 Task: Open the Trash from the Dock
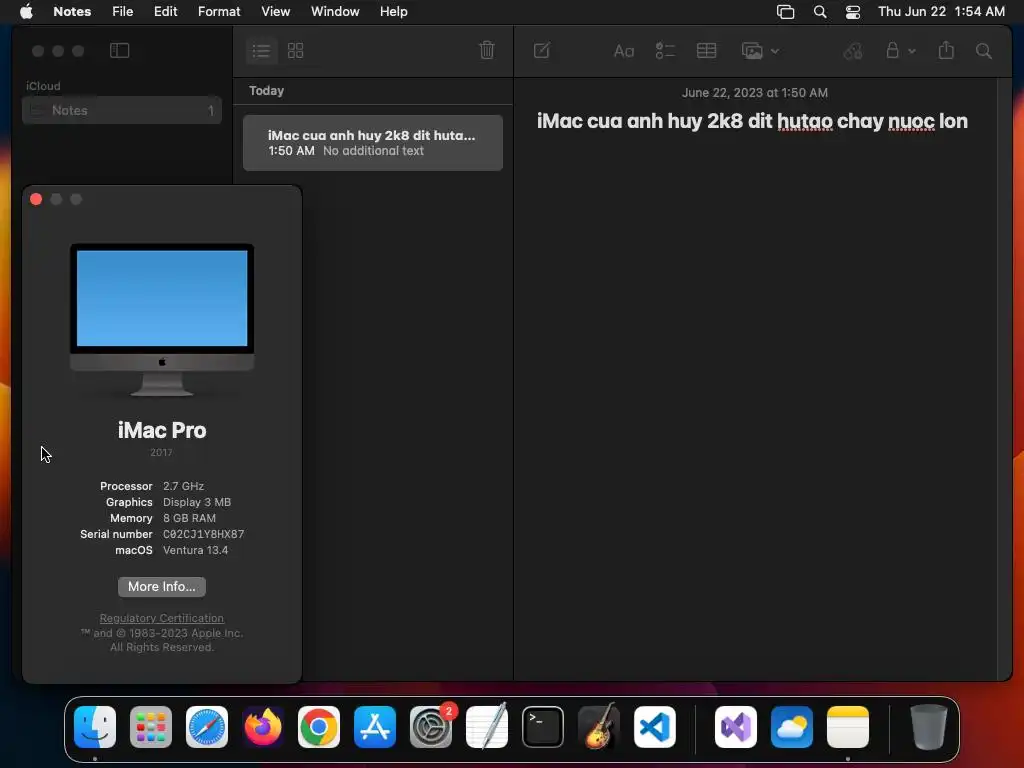coord(929,727)
